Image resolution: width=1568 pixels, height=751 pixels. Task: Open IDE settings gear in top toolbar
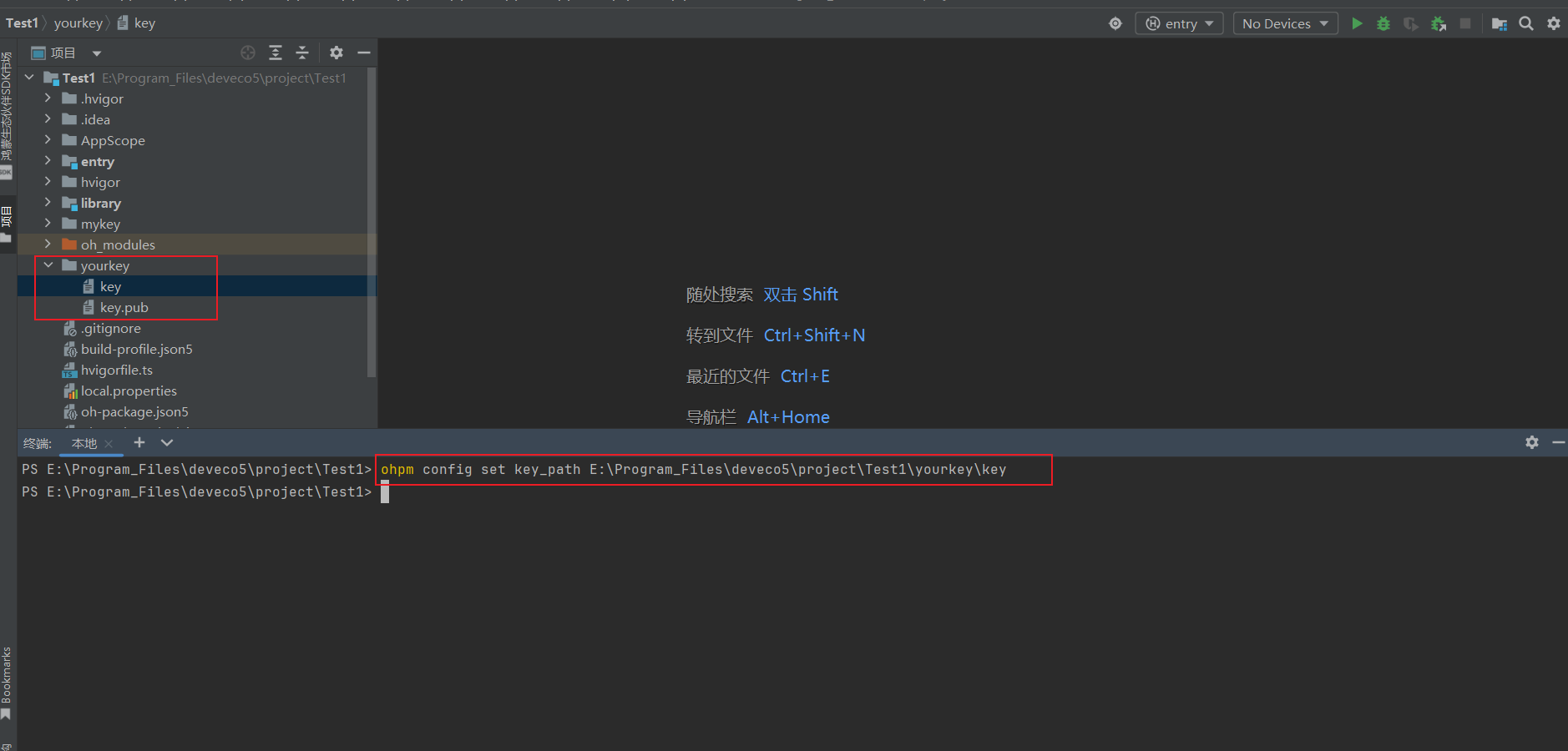[1553, 23]
